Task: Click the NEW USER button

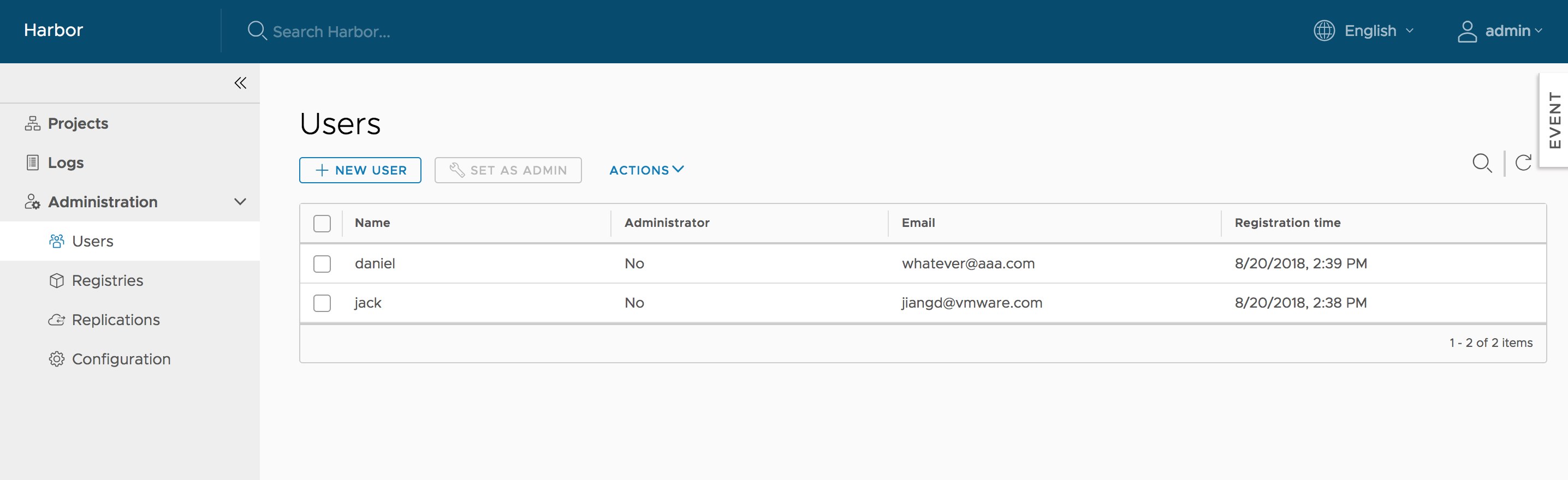Action: [x=360, y=170]
